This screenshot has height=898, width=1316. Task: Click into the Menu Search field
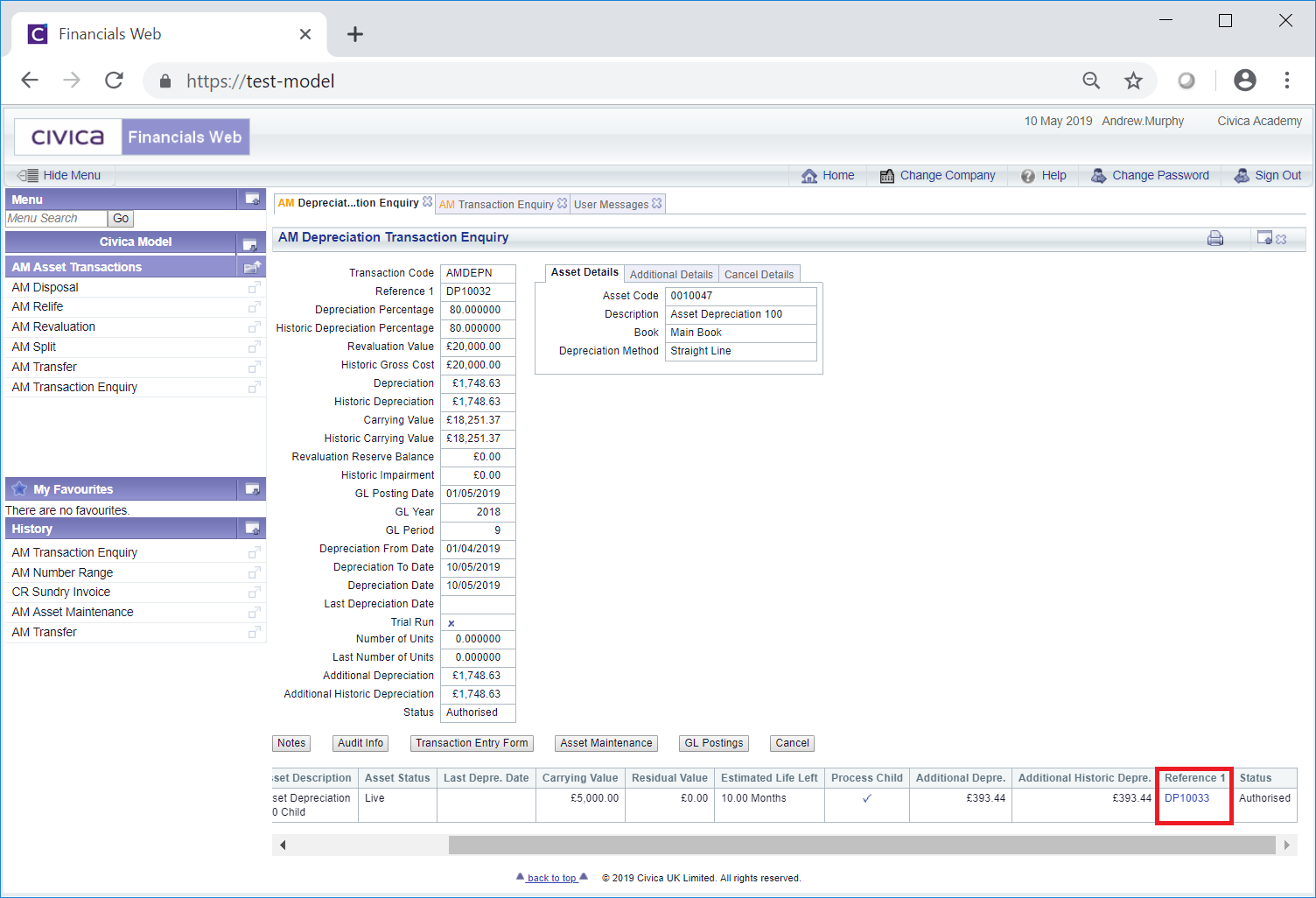[56, 219]
